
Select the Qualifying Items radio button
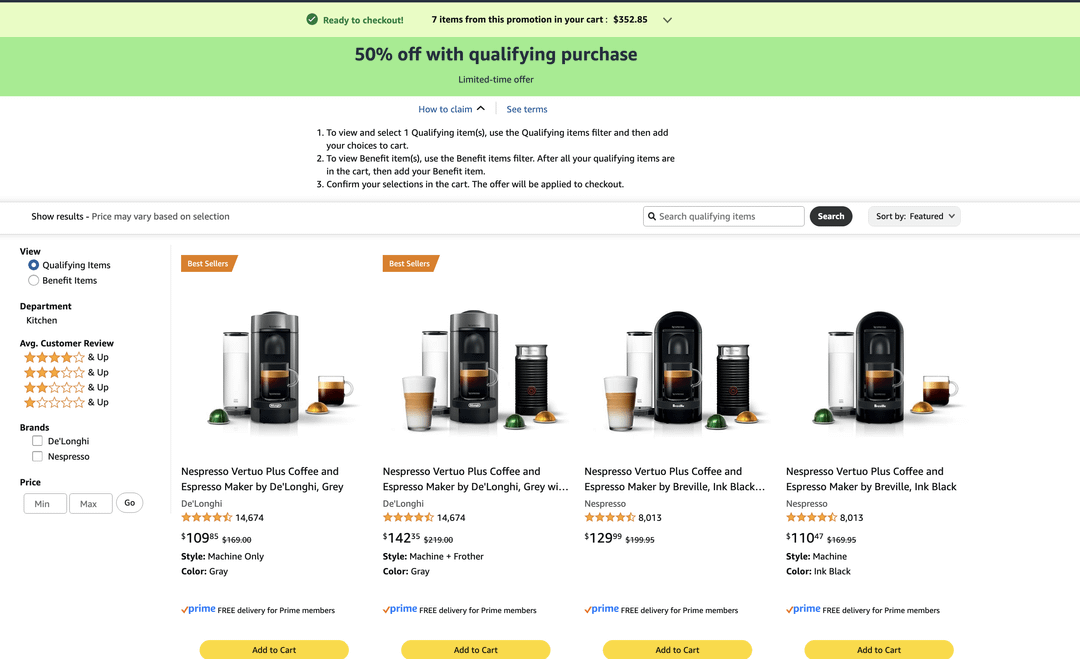(x=33, y=265)
